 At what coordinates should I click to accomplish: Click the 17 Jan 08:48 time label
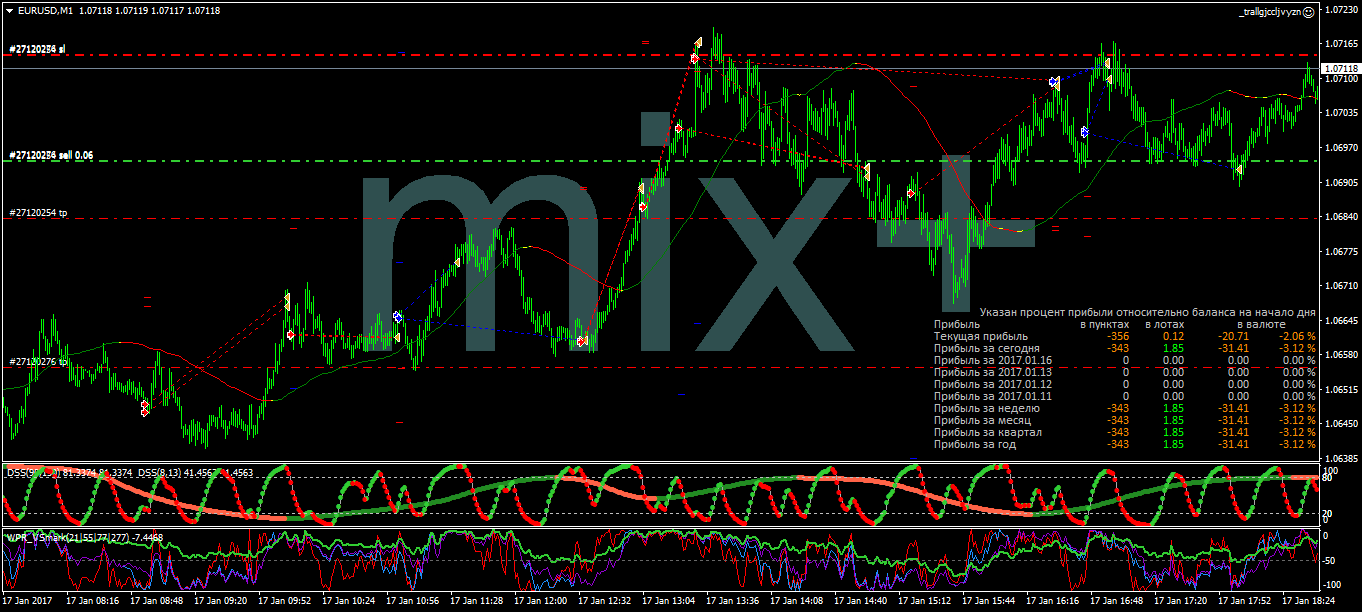pos(158,602)
